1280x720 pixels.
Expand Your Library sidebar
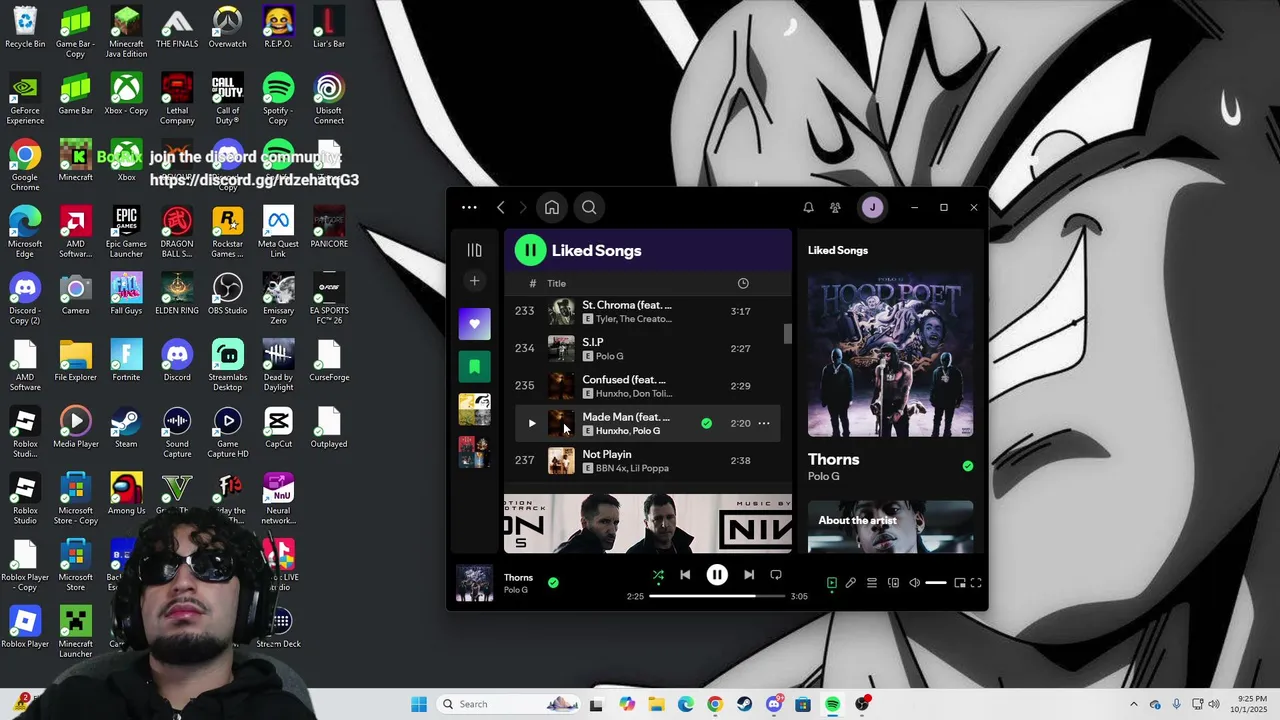click(x=475, y=250)
